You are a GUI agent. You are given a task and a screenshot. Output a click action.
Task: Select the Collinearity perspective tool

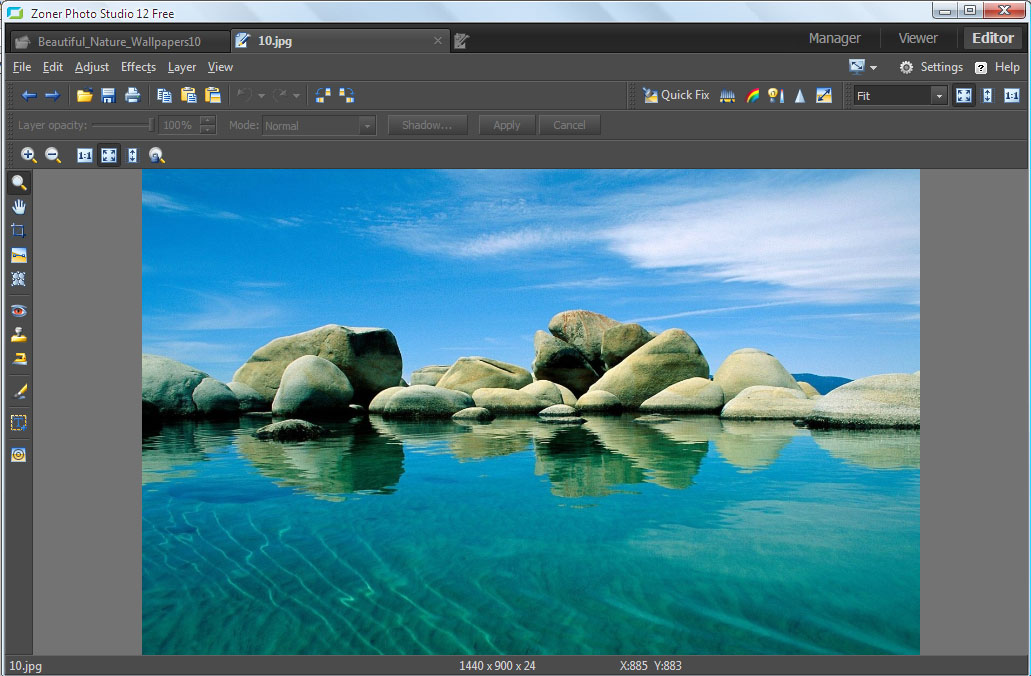pyautogui.click(x=18, y=279)
